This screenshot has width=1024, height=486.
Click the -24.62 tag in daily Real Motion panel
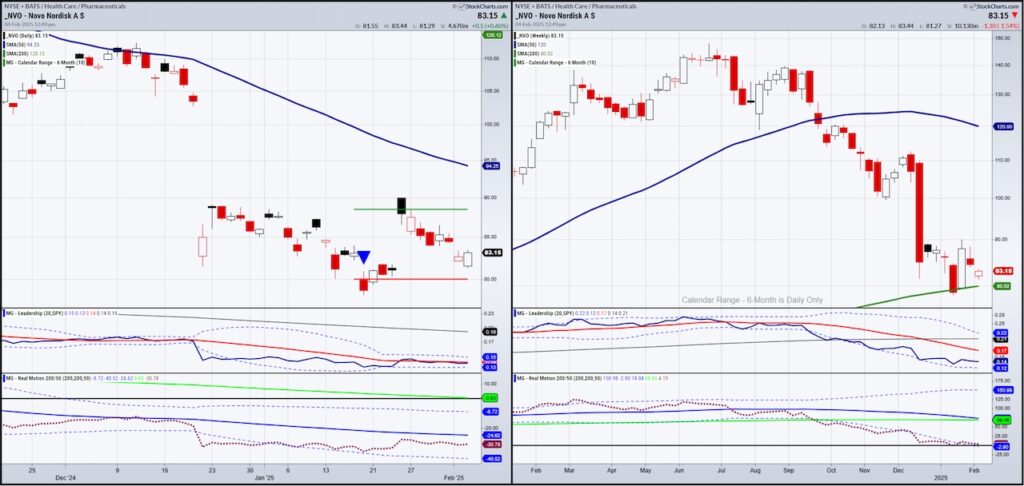pyautogui.click(x=490, y=435)
